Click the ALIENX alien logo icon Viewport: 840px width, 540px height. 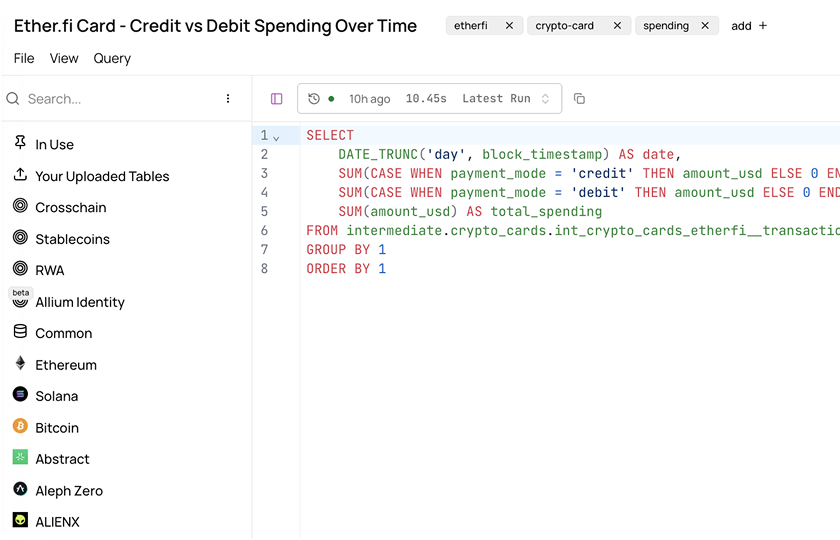[x=20, y=520]
